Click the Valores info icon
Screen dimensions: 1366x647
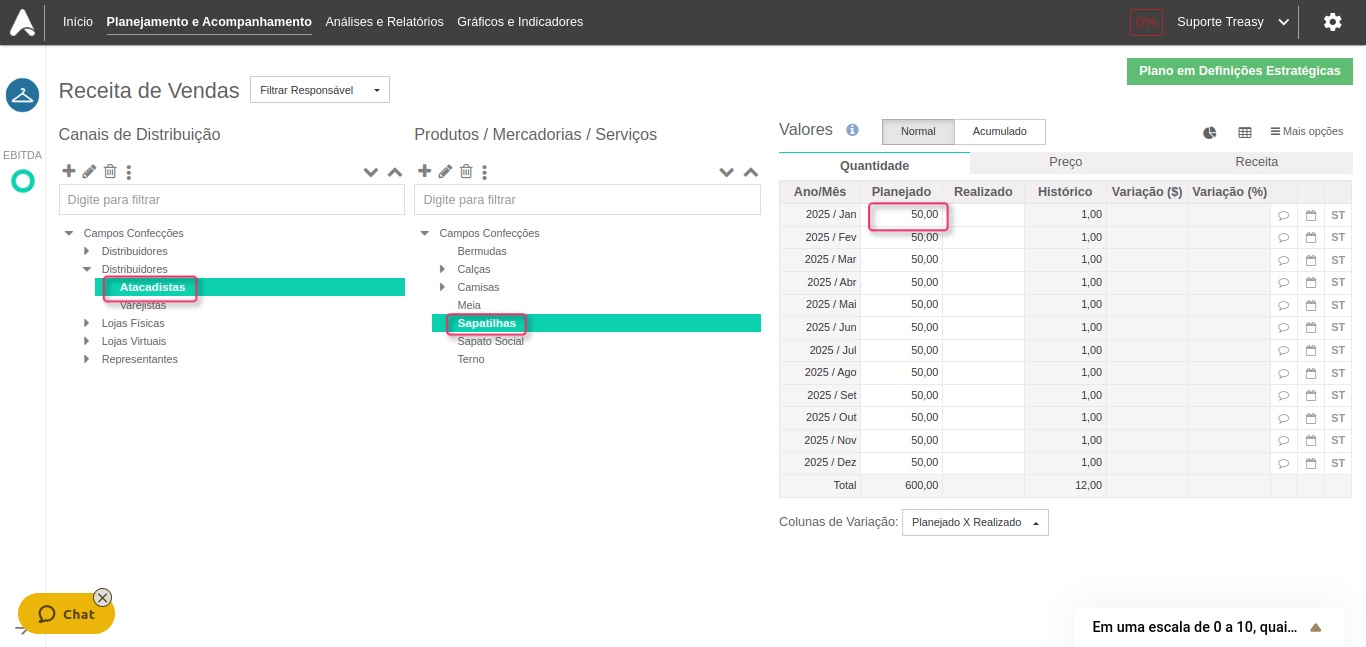(852, 130)
